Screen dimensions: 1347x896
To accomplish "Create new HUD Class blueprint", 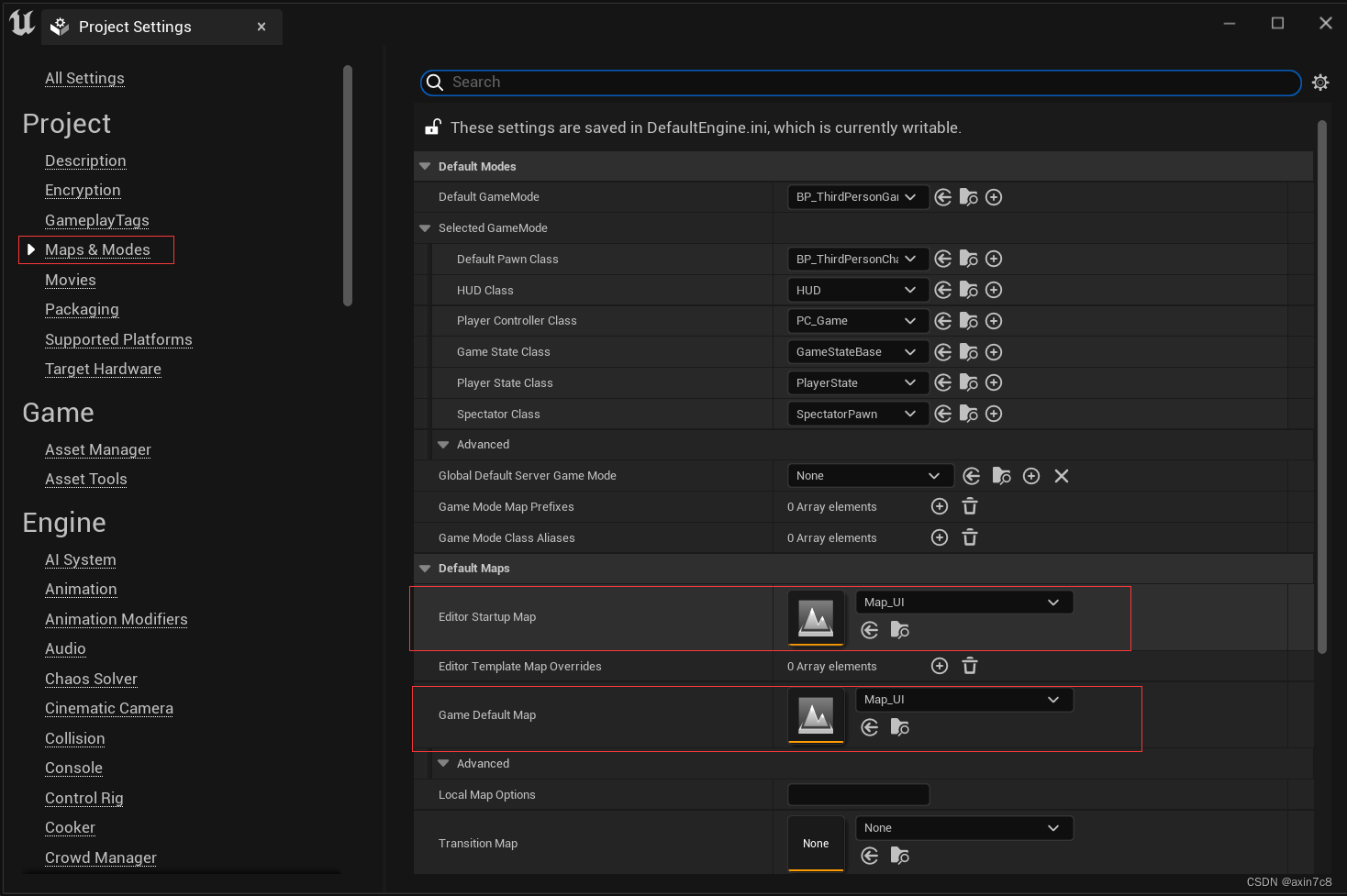I will pyautogui.click(x=994, y=290).
